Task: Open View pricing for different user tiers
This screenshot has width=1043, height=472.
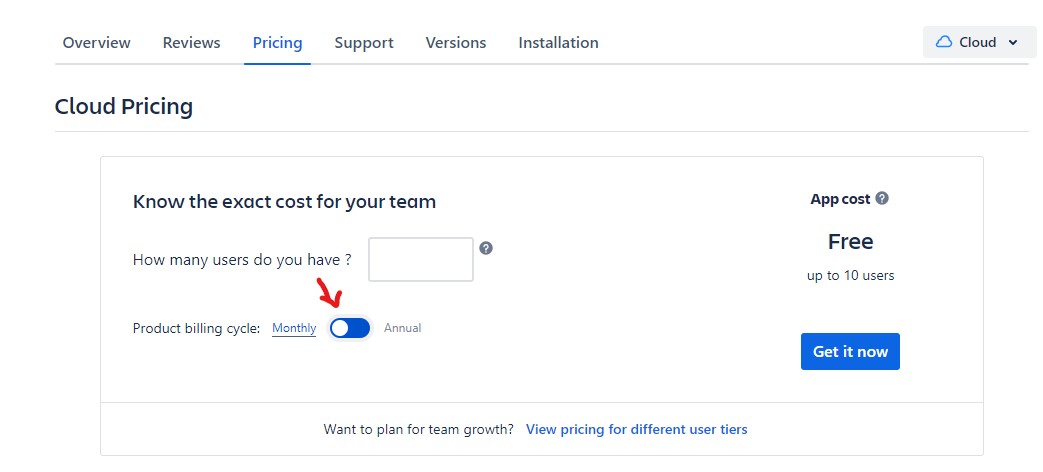Action: pyautogui.click(x=636, y=429)
